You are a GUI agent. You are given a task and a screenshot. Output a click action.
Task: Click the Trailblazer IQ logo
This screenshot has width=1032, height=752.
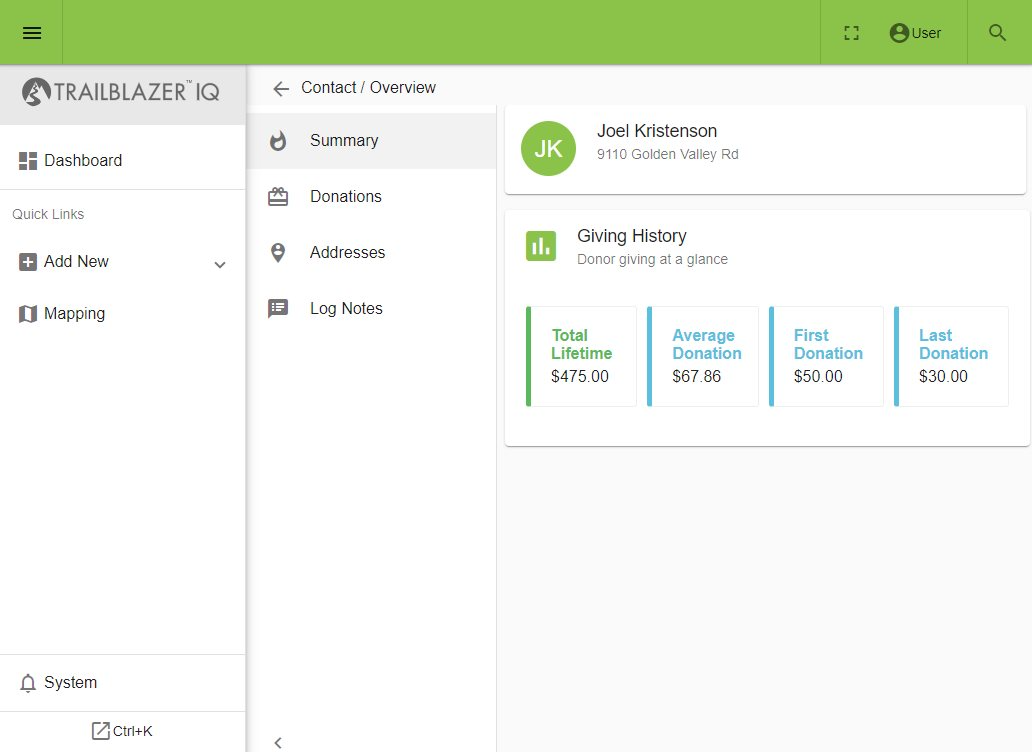coord(121,92)
